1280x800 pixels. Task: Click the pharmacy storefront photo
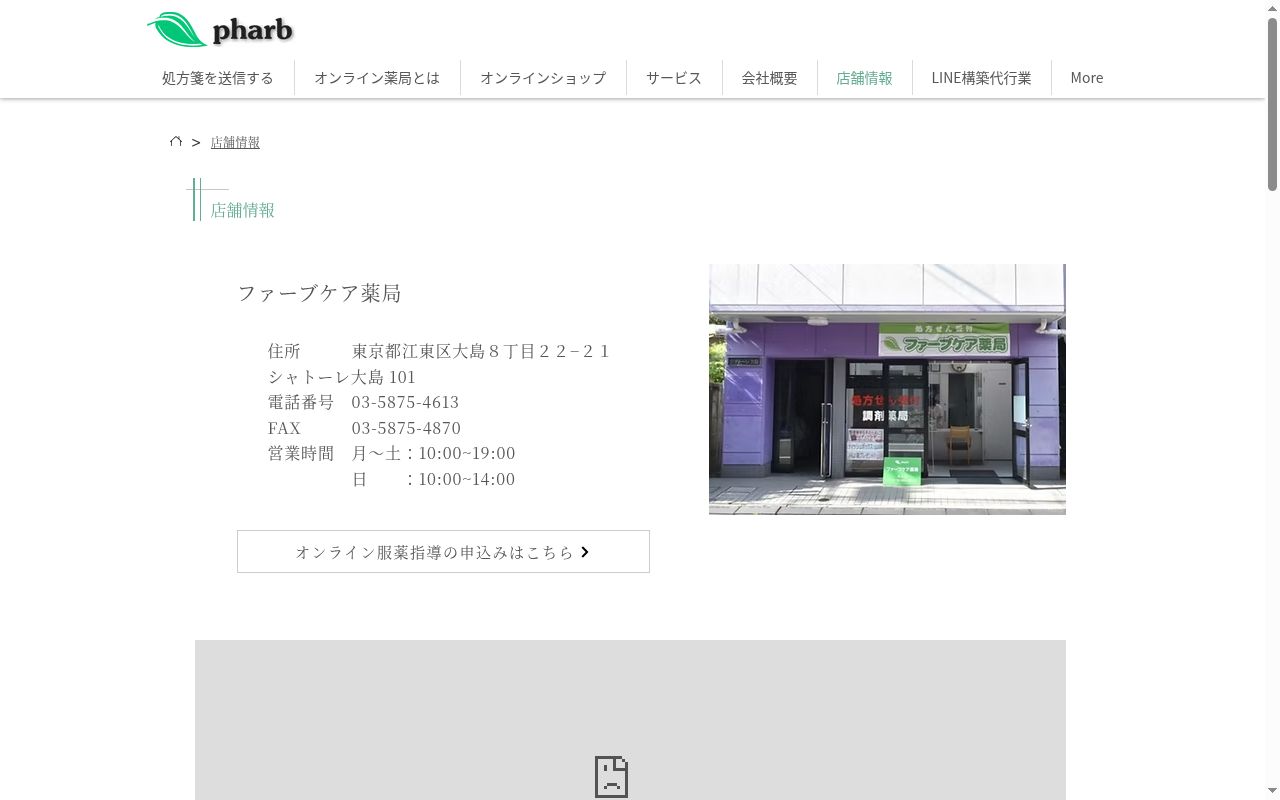(887, 389)
